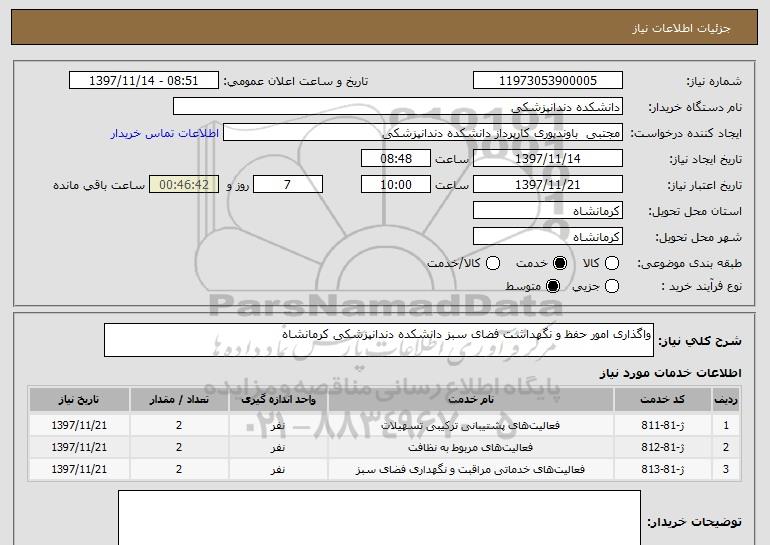
Task: Open اطلاعات تماس خریدار link
Action: point(165,133)
